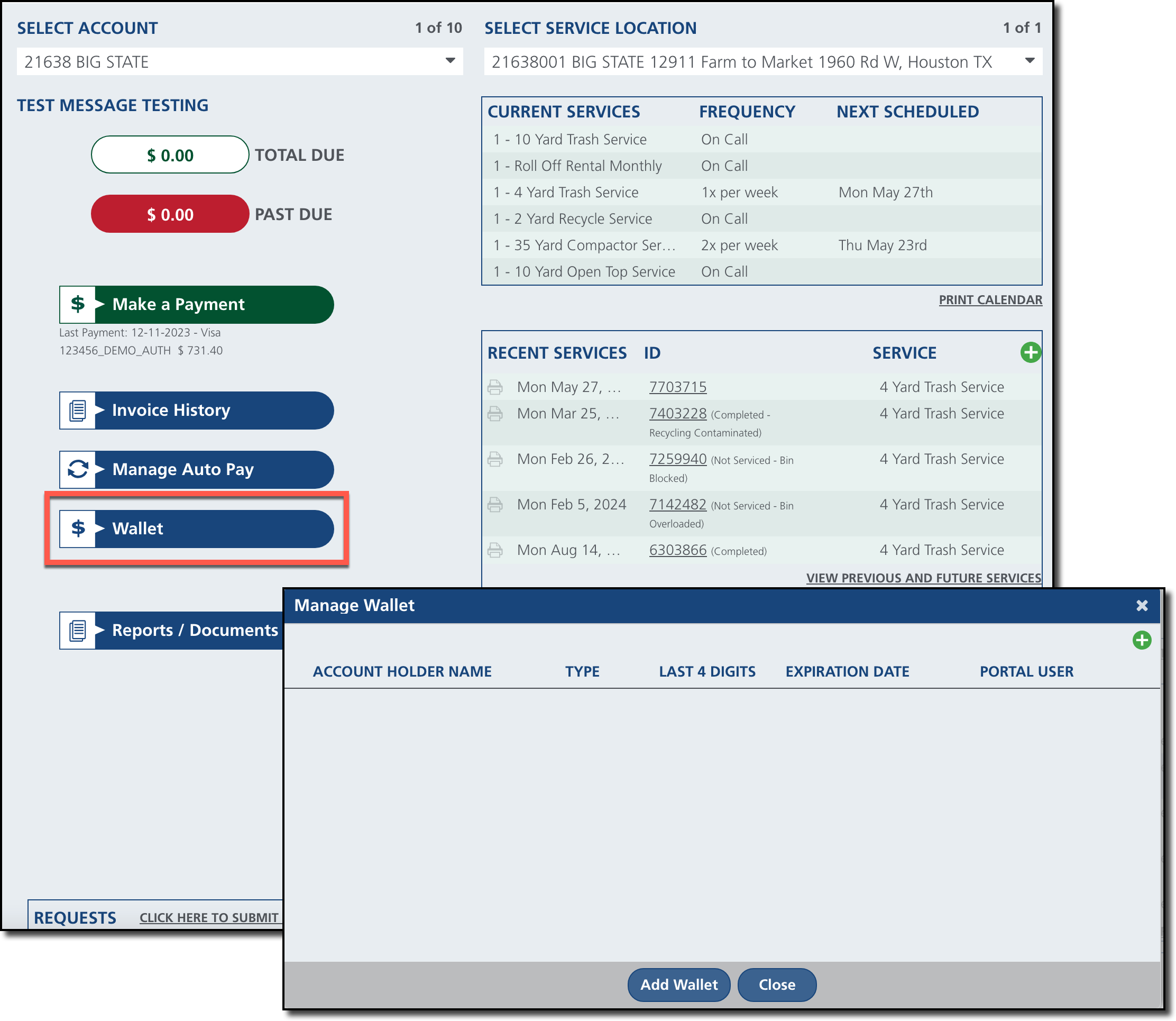Click printer icon for Mon Feb 5 service

pos(495,505)
